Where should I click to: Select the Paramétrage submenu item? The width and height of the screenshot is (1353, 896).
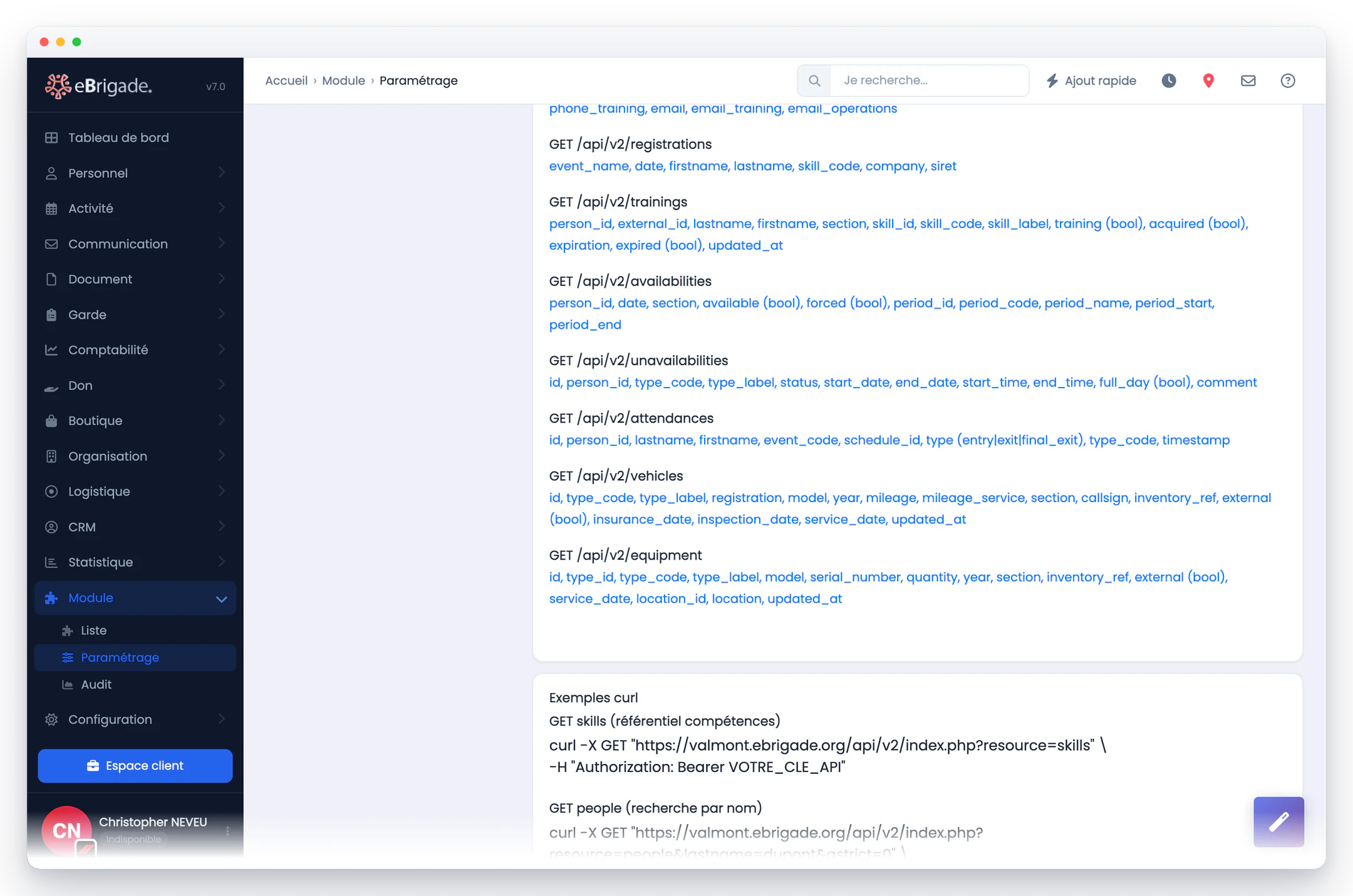[x=135, y=657]
